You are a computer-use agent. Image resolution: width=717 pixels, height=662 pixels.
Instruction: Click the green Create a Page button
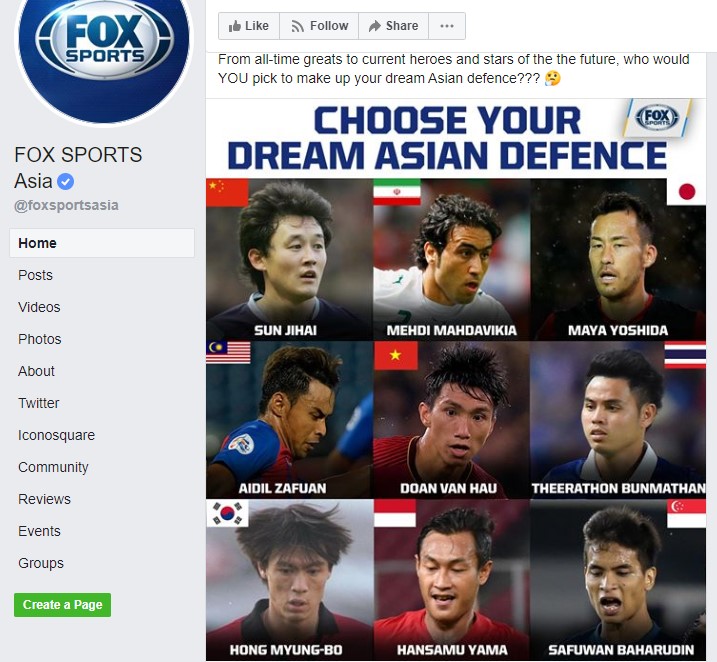coord(62,605)
